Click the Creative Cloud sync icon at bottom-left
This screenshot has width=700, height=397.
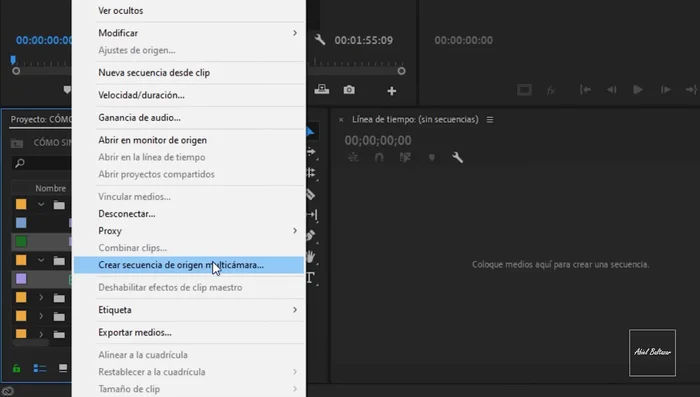click(x=8, y=392)
